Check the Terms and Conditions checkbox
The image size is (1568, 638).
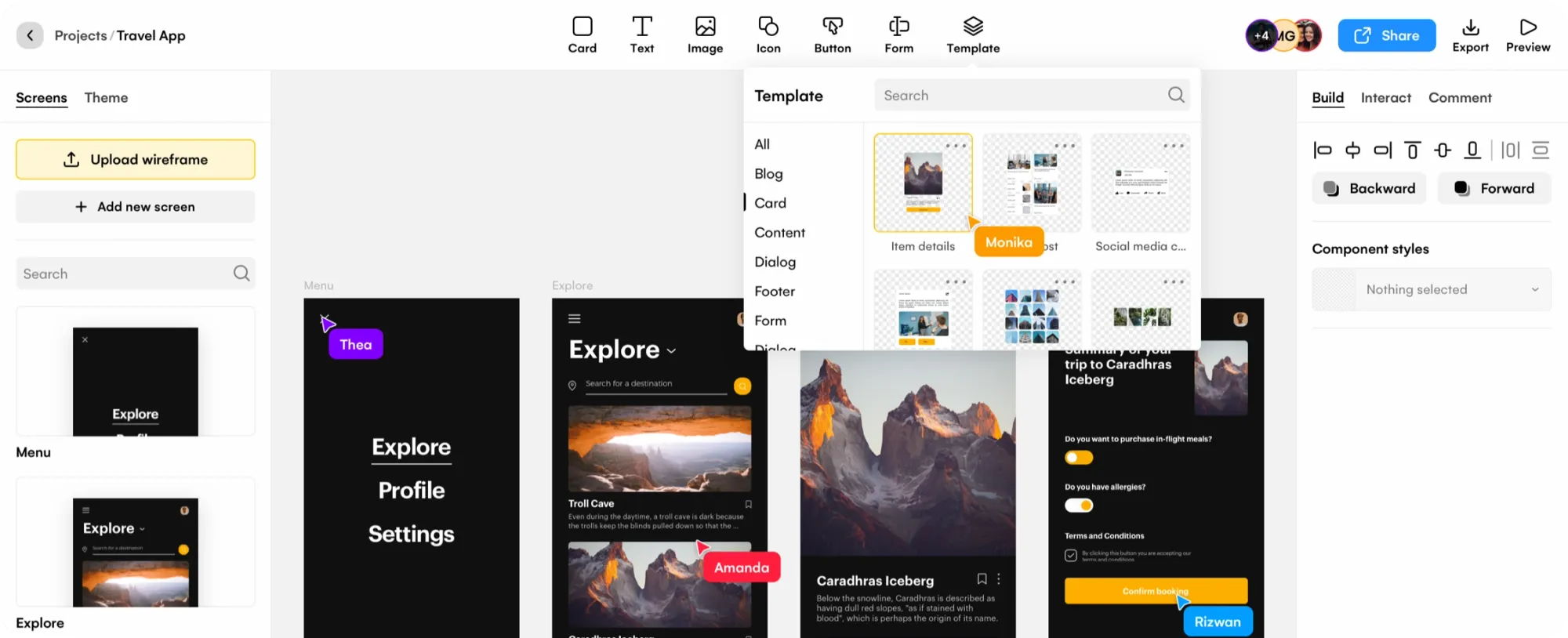(x=1071, y=555)
